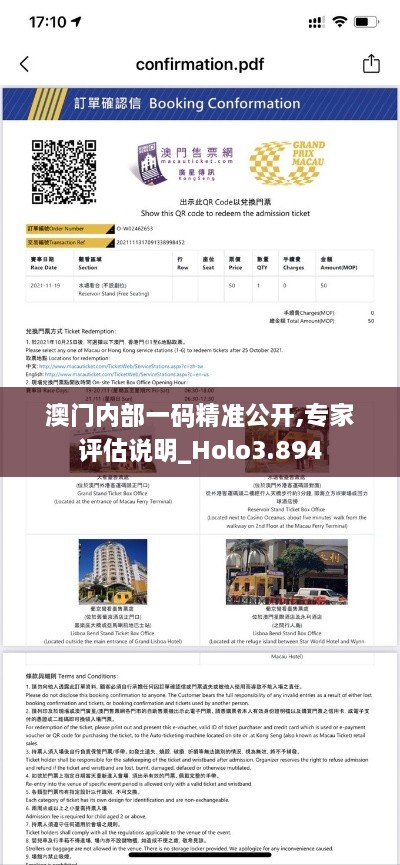Tap the Wi-Fi status icon
400x865 pixels.
click(339, 22)
